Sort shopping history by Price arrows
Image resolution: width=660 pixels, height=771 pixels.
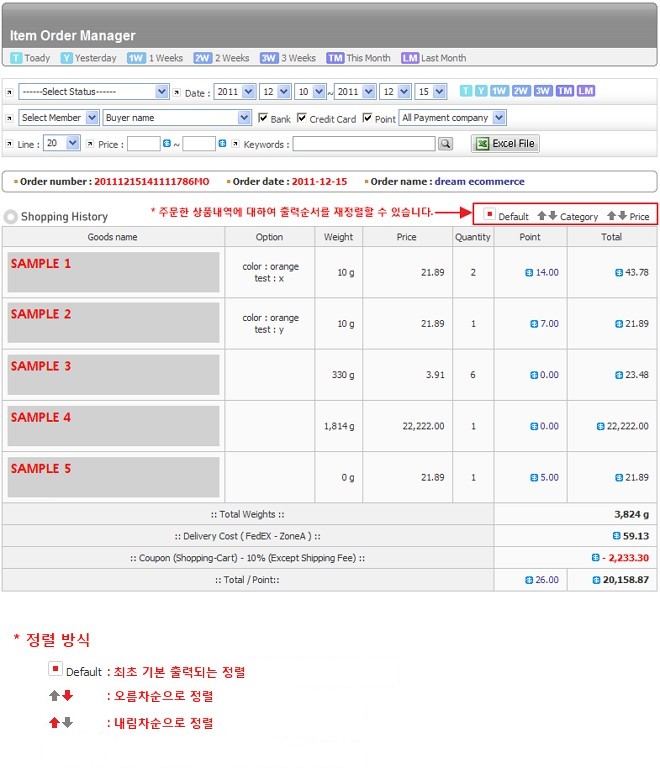click(616, 216)
